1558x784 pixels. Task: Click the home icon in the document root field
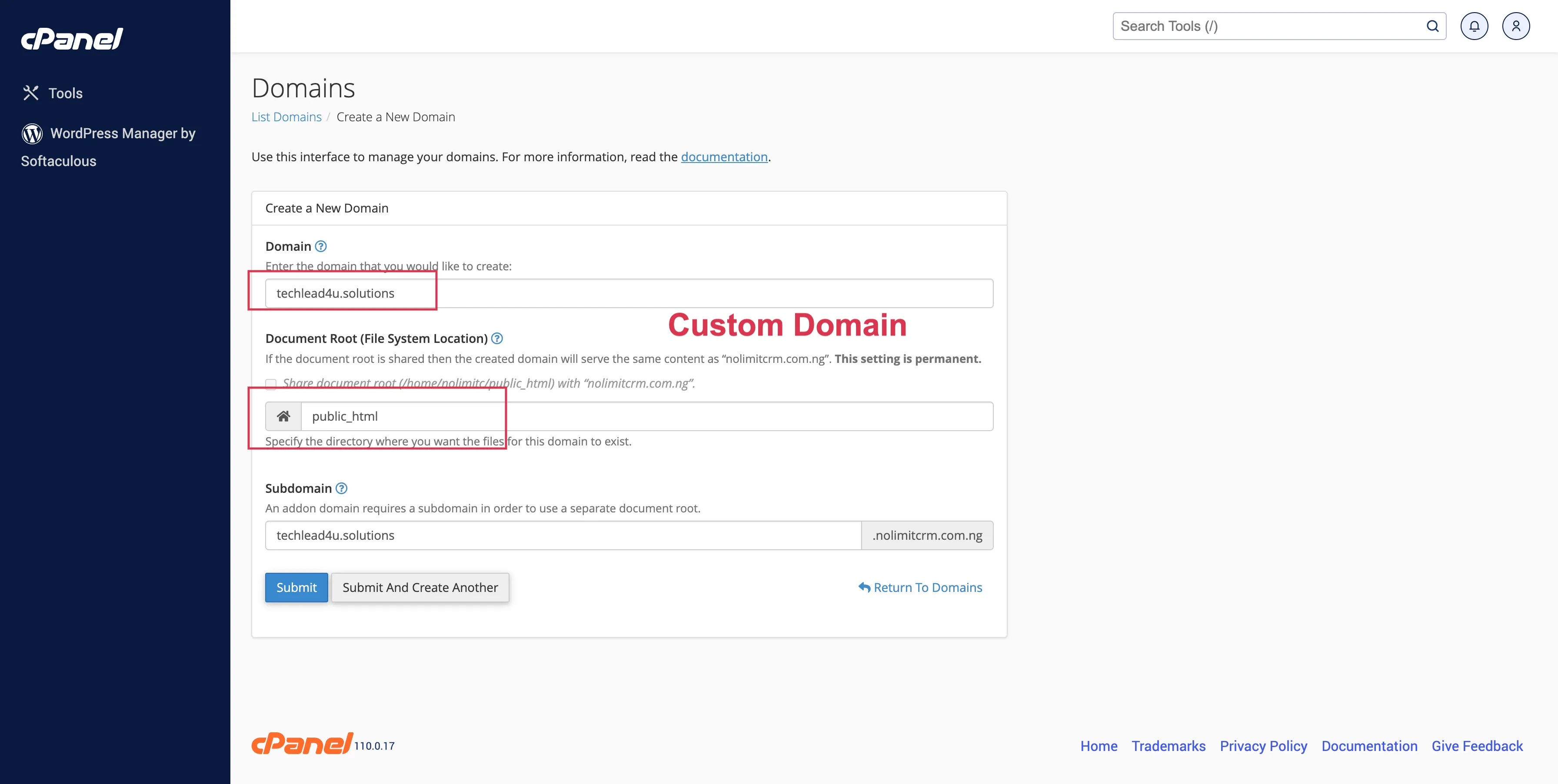(x=283, y=416)
